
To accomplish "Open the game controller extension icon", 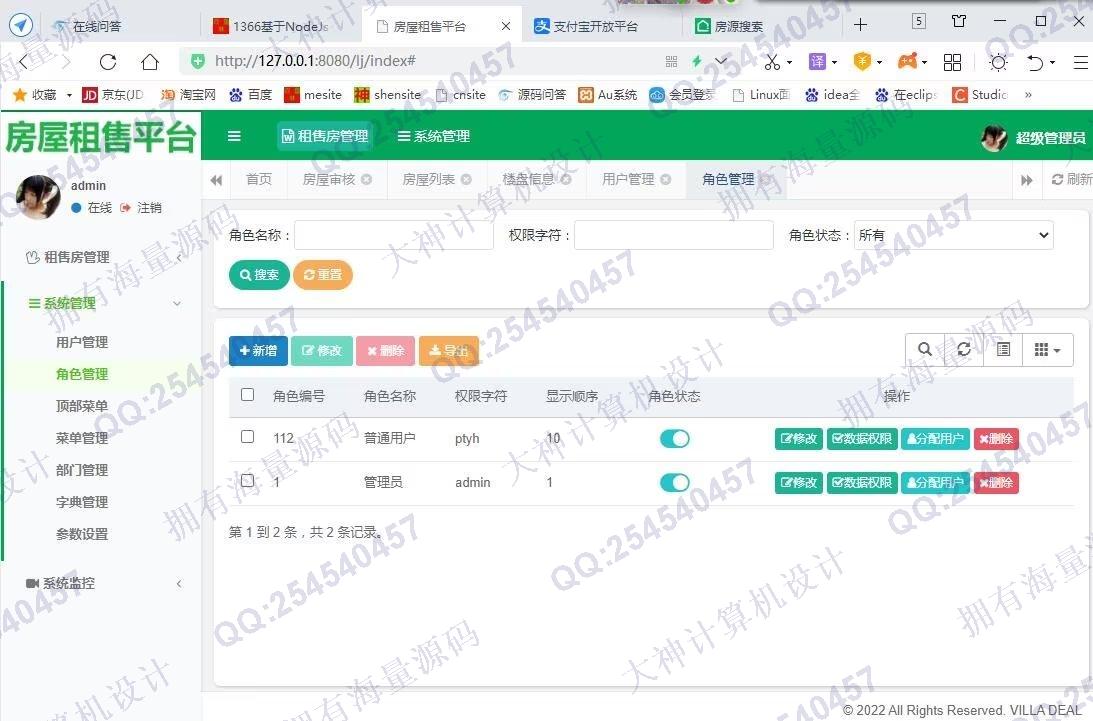I will click(907, 61).
